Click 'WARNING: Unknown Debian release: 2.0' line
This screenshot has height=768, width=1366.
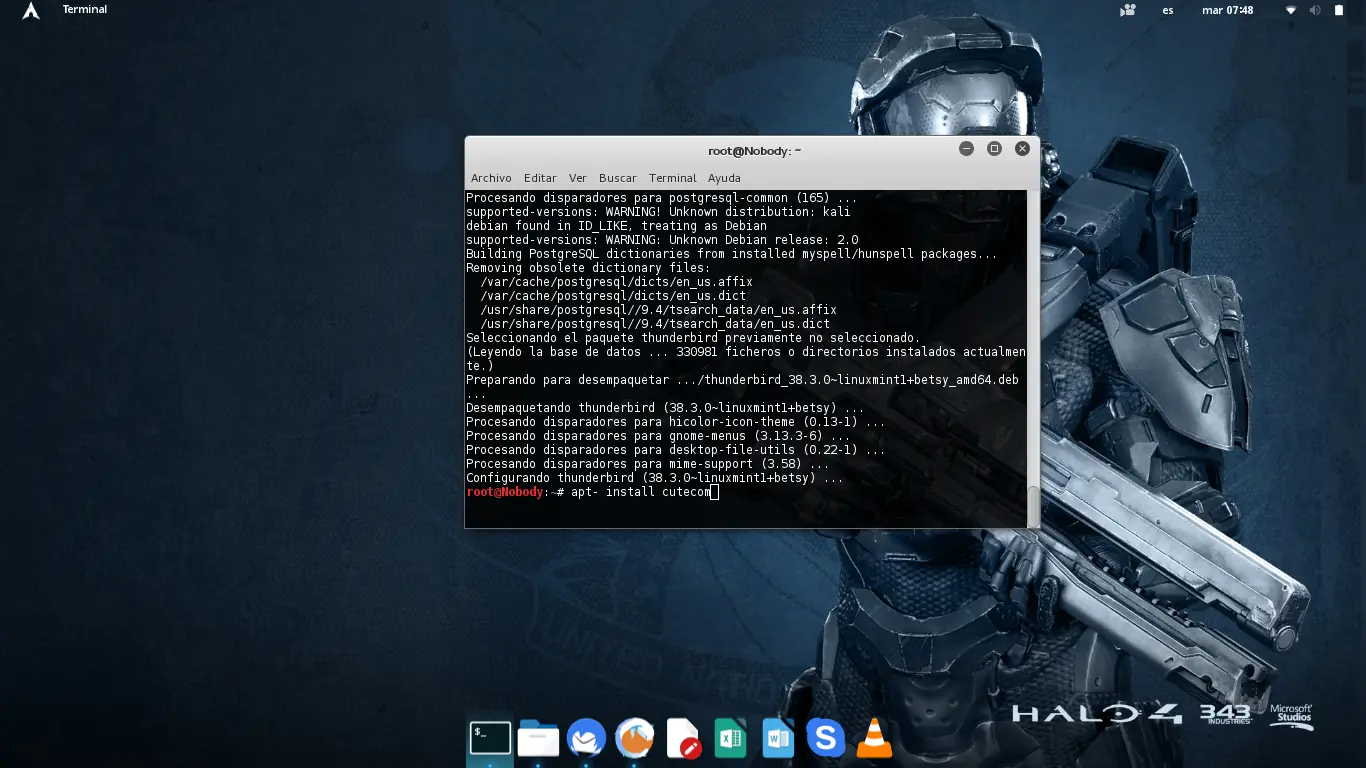662,240
